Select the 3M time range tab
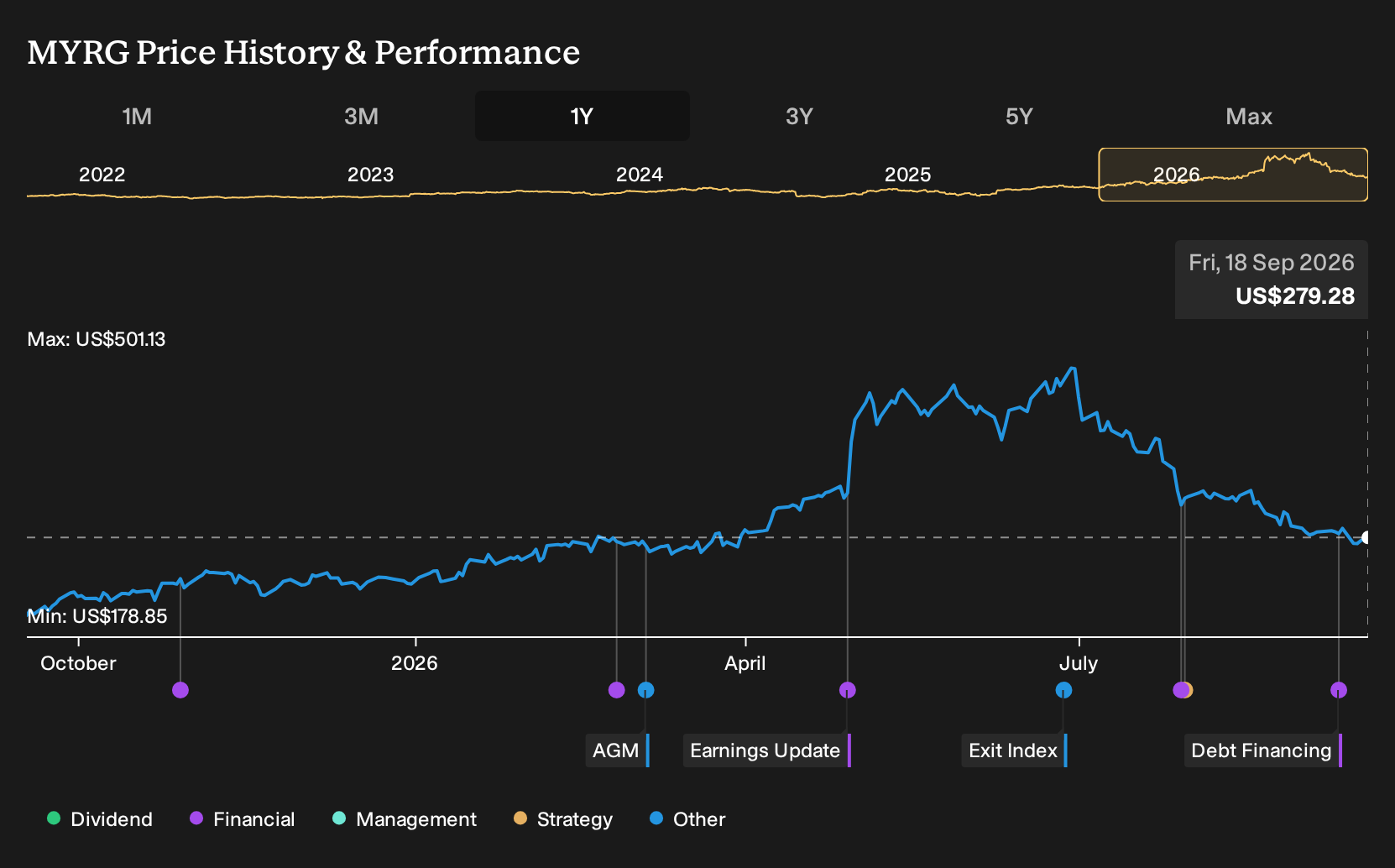The image size is (1395, 868). 361,116
